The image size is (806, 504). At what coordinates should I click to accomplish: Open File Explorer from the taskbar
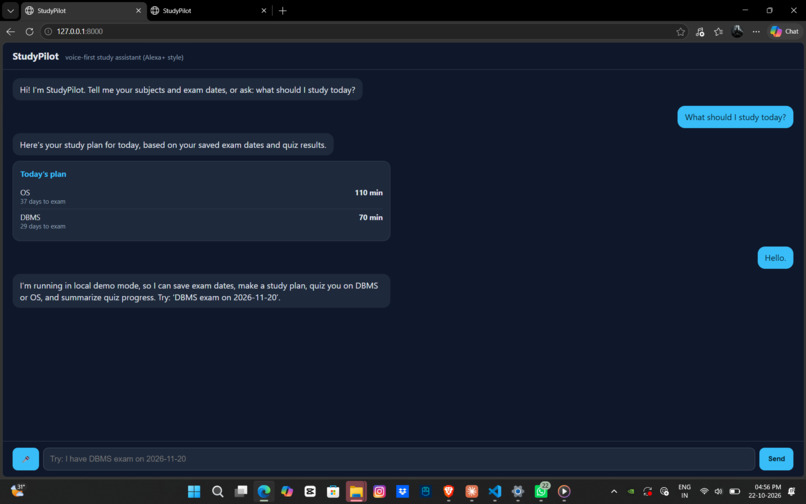[x=356, y=492]
